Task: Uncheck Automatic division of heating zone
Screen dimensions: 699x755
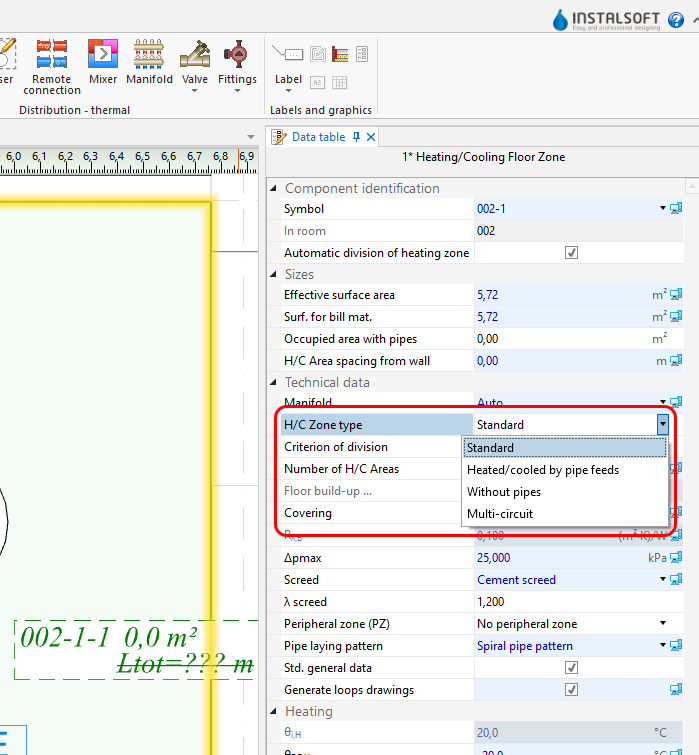Action: pos(571,253)
